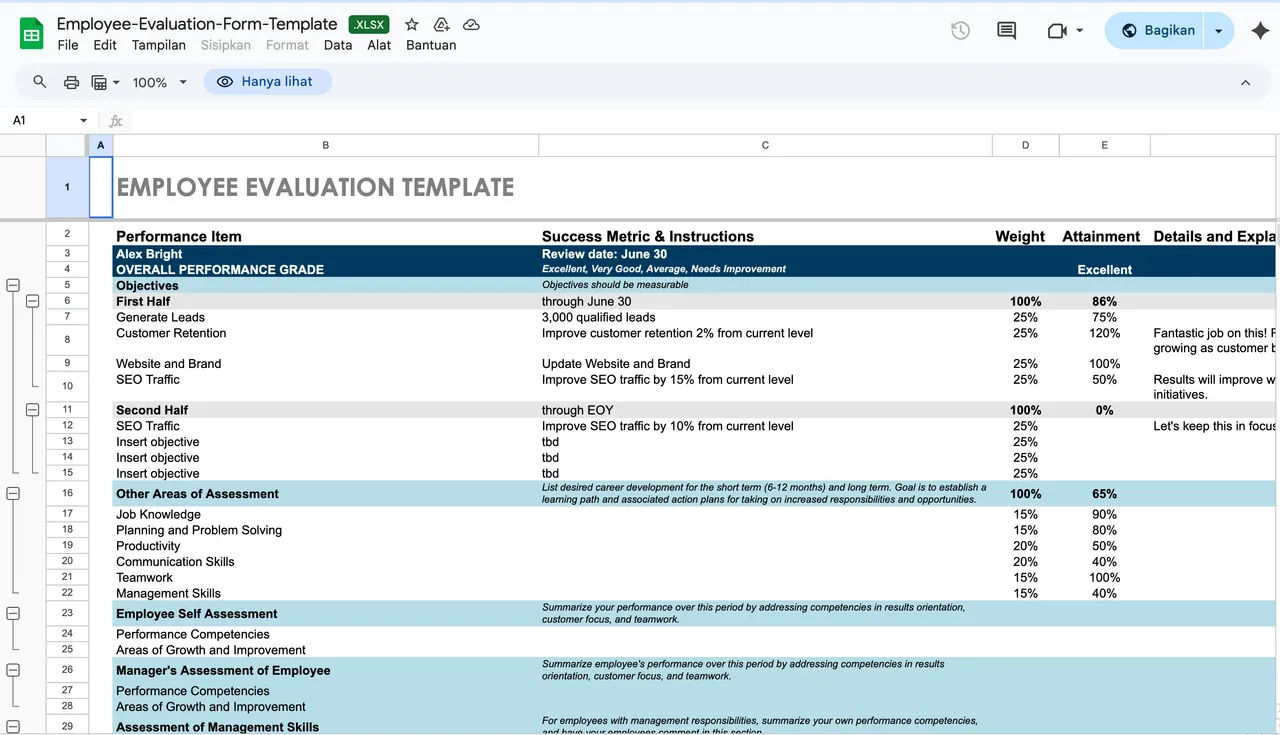Open version history clock icon
The height and width of the screenshot is (735, 1280).
[x=960, y=31]
